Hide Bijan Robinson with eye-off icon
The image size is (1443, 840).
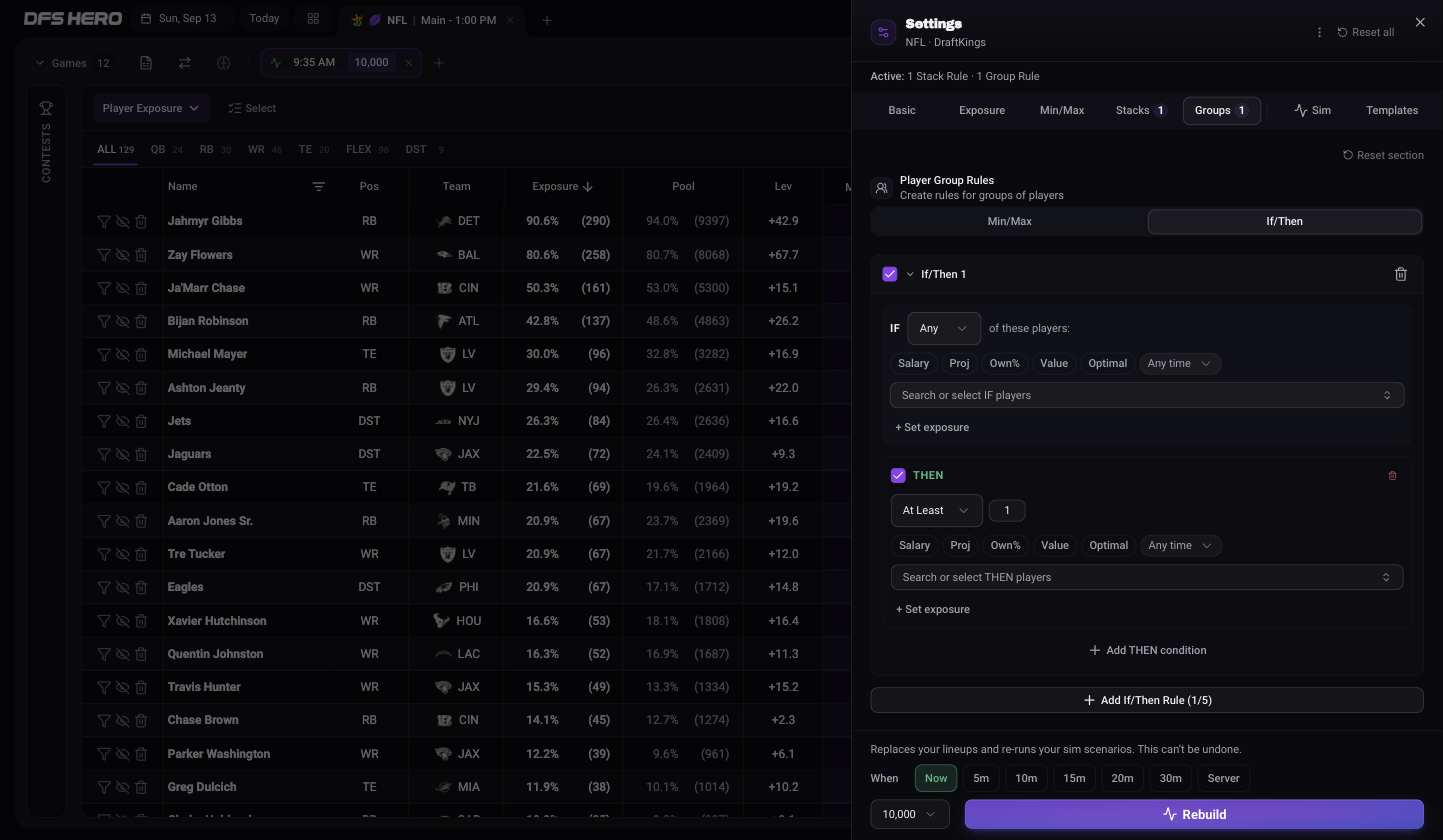pos(122,321)
